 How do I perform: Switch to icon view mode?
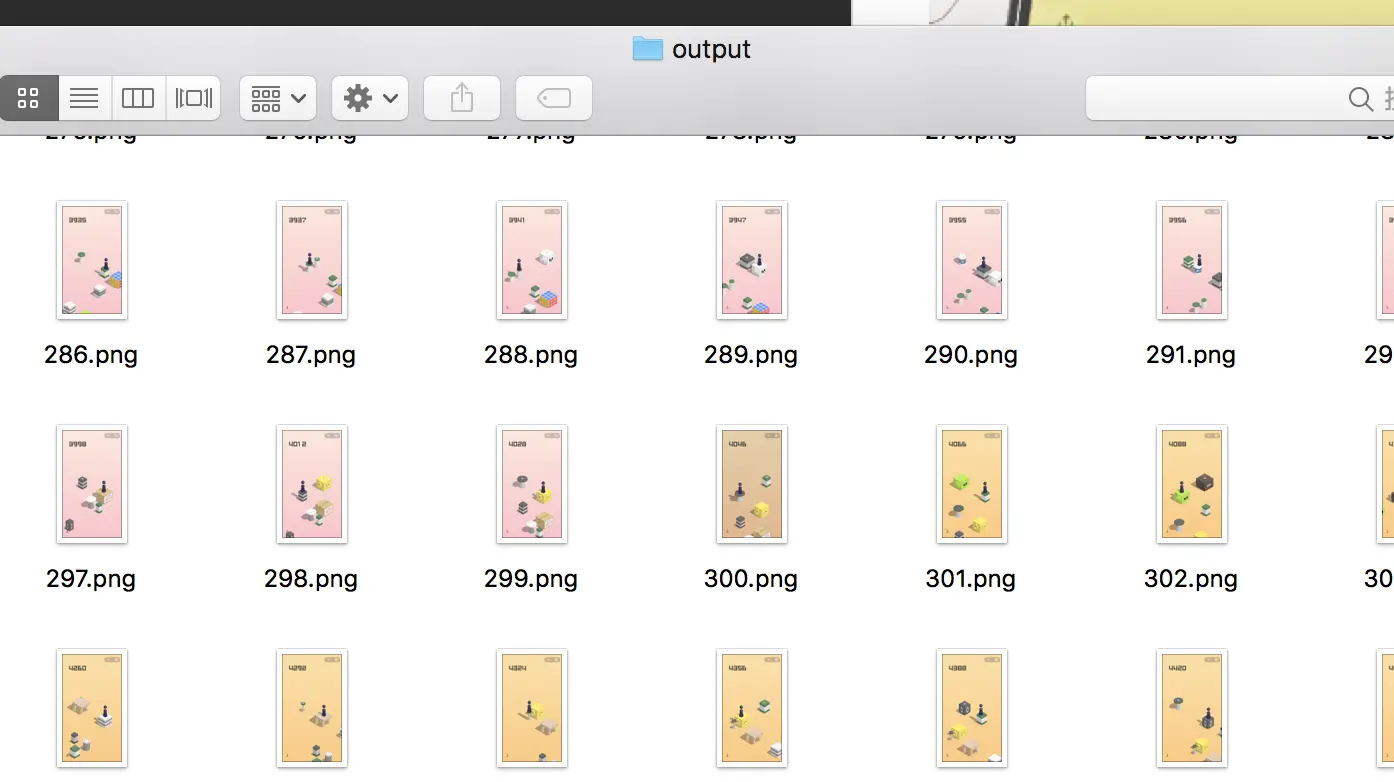[29, 98]
